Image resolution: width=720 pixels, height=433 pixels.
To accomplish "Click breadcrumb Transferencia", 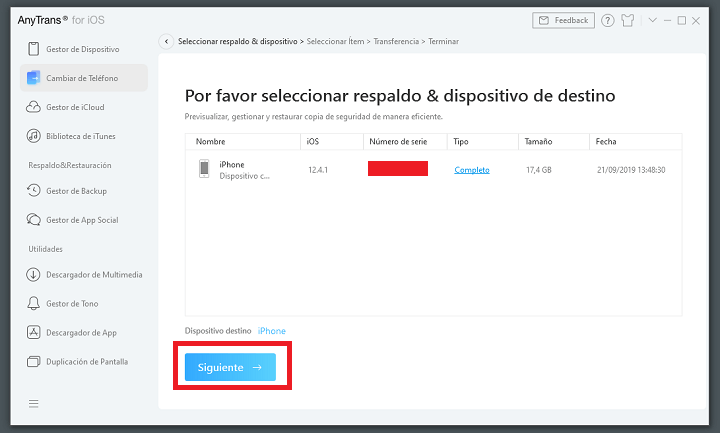I will tap(396, 41).
